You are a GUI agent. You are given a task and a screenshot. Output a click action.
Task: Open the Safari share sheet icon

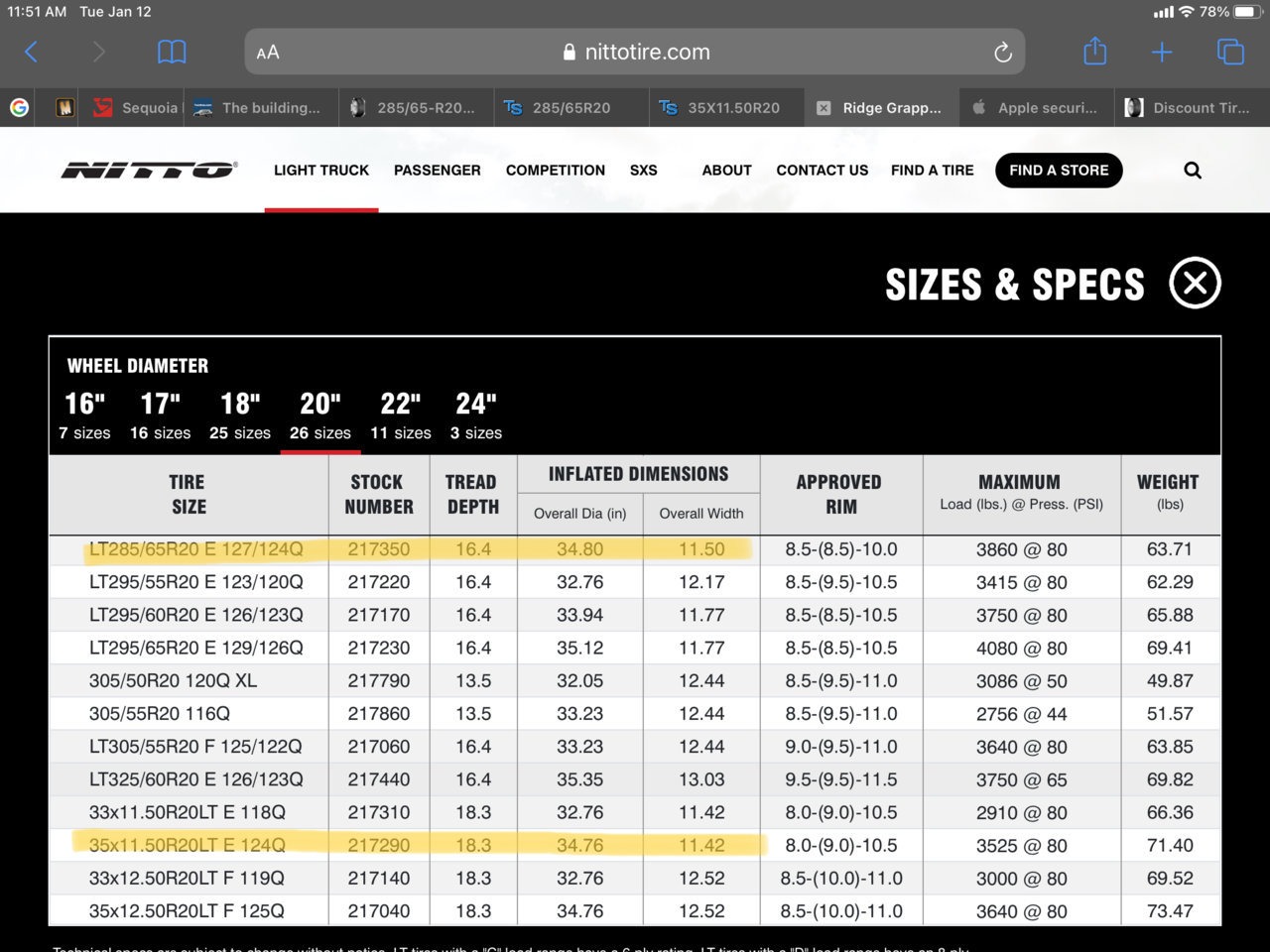pyautogui.click(x=1094, y=51)
